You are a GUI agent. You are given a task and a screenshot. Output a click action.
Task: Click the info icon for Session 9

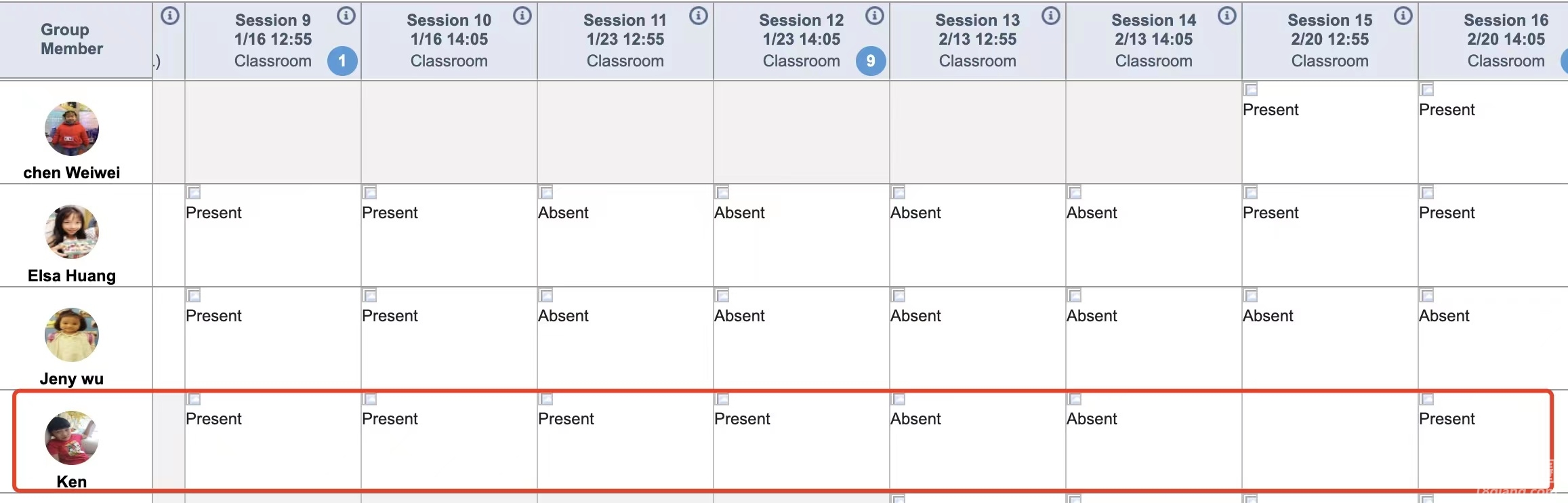click(346, 16)
